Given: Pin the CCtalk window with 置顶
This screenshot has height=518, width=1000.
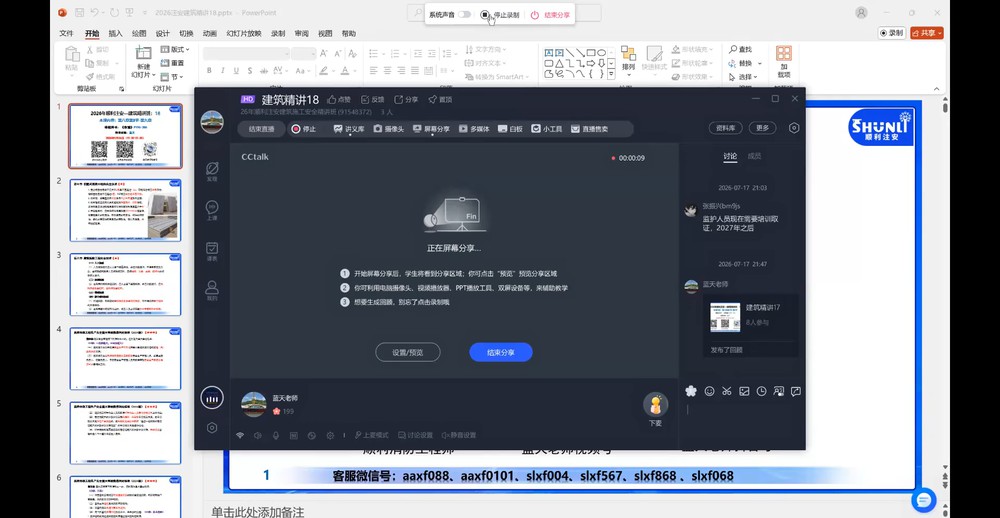Looking at the screenshot, I should click(440, 100).
